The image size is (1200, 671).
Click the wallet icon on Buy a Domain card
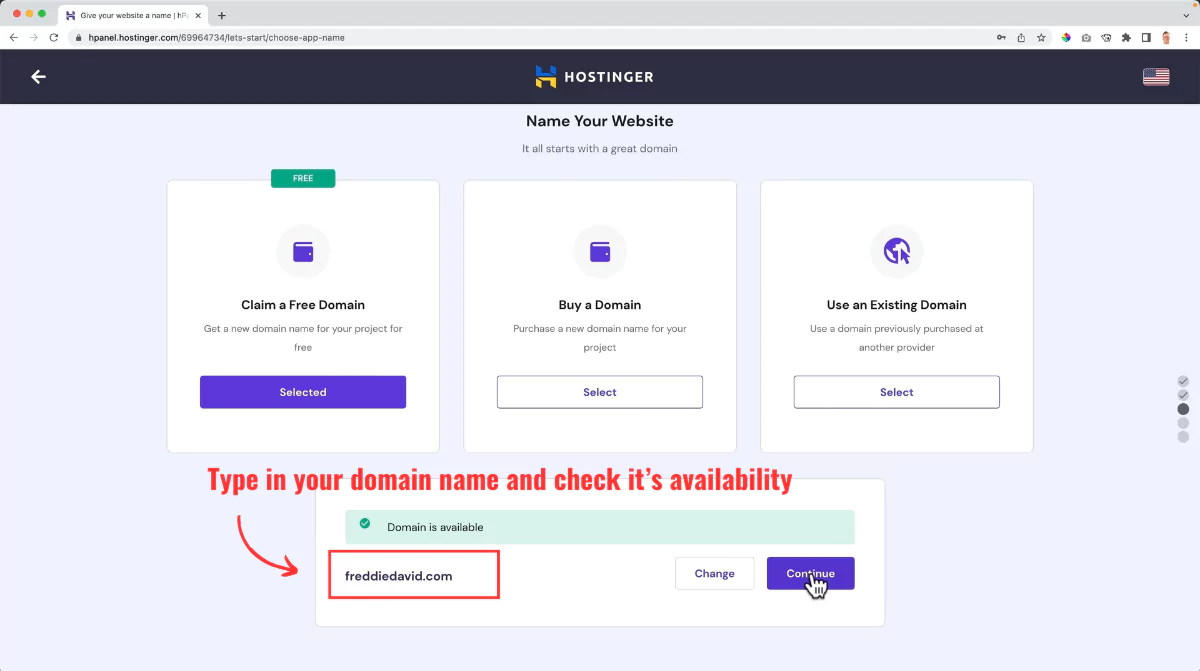599,251
